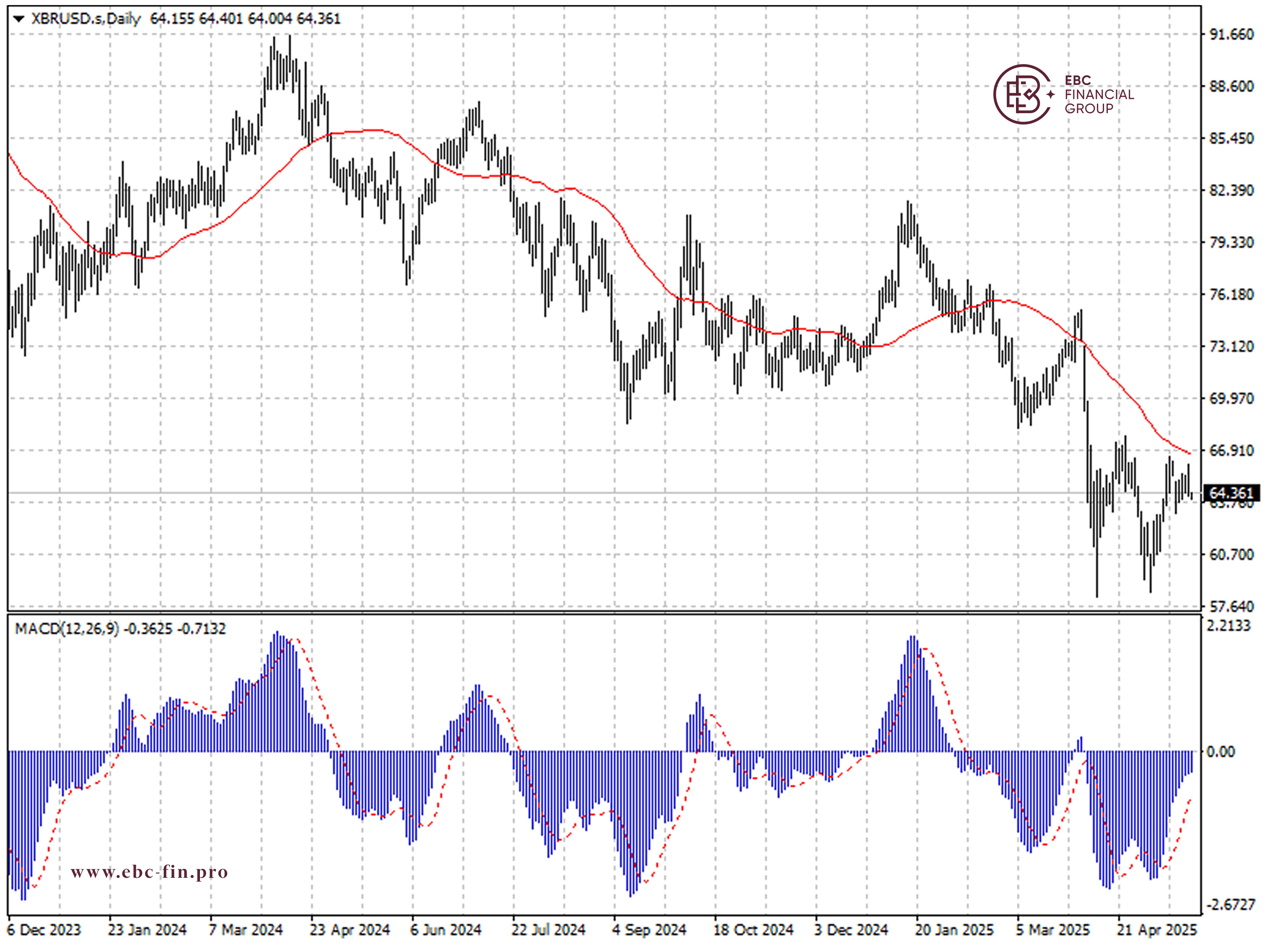The width and height of the screenshot is (1275, 952).
Task: Open the www.ebc-fin.pro website link
Action: pos(149,872)
